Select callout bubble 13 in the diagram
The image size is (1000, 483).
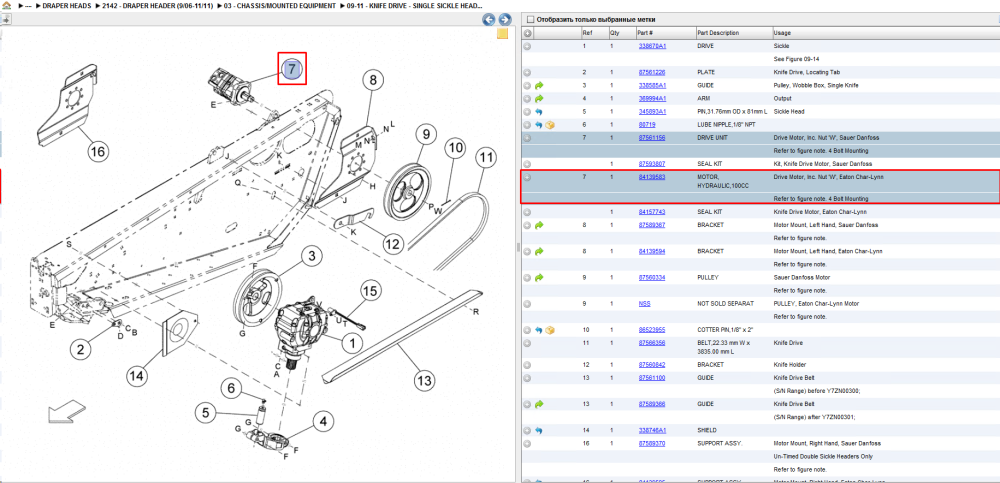[x=423, y=382]
